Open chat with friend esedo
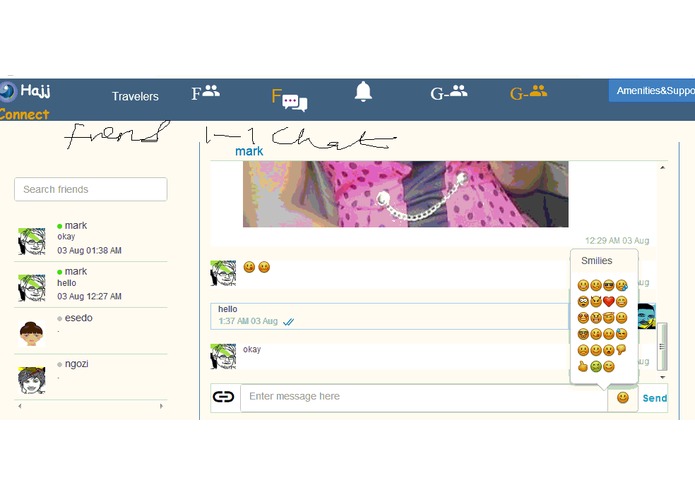 click(91, 331)
